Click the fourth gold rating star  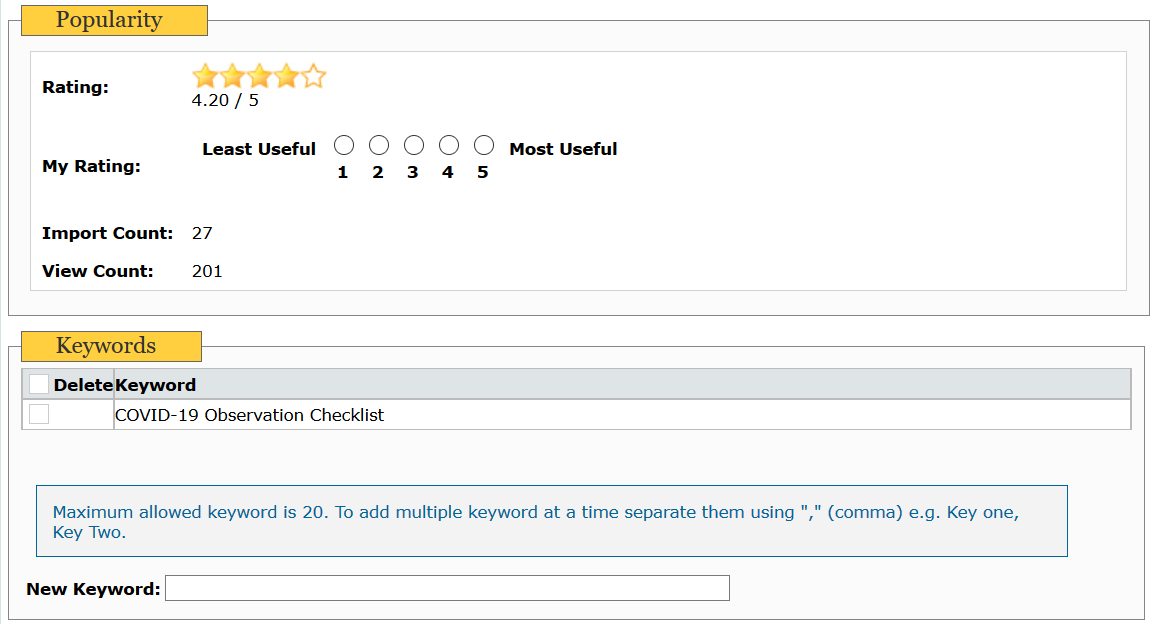286,76
